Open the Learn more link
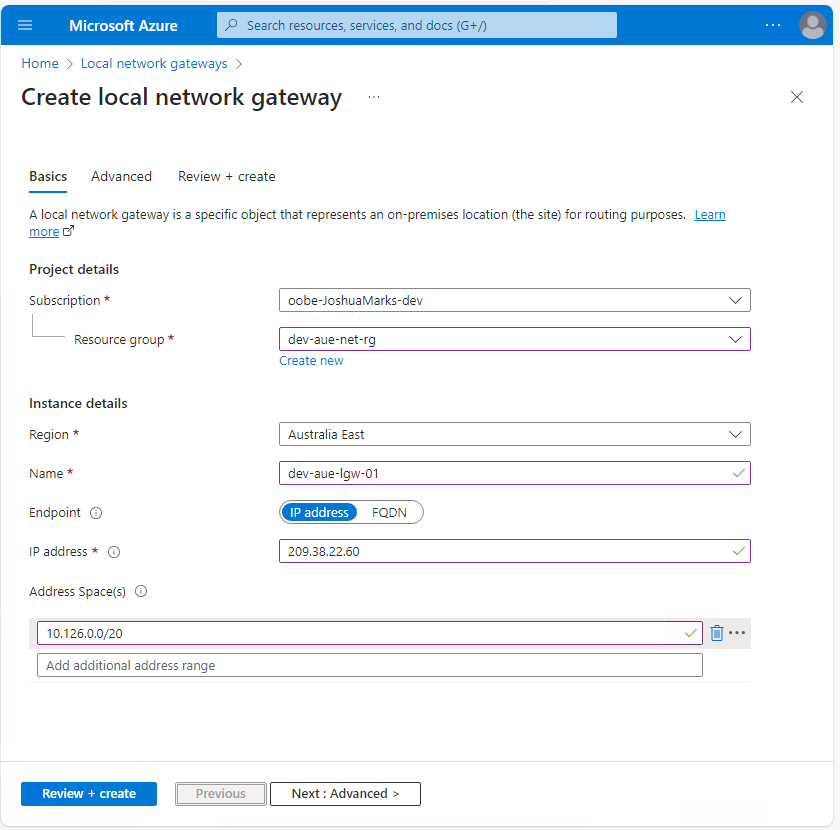The width and height of the screenshot is (840, 830). (x=710, y=214)
